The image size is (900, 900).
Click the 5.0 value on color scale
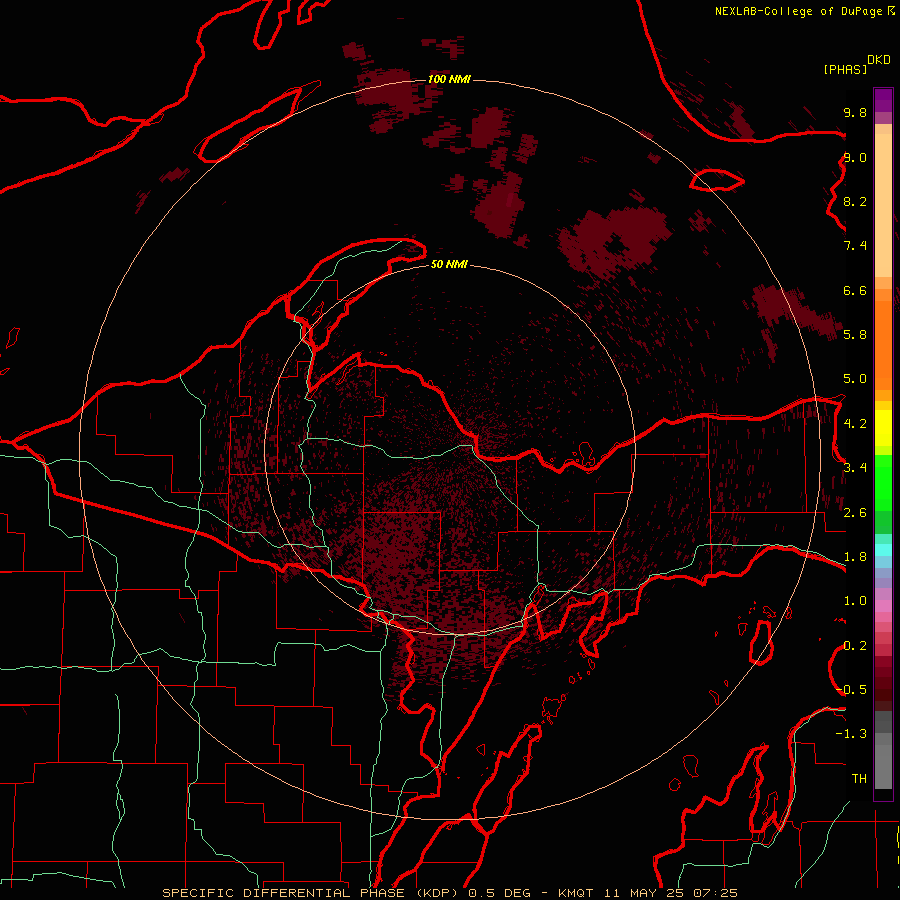(855, 379)
